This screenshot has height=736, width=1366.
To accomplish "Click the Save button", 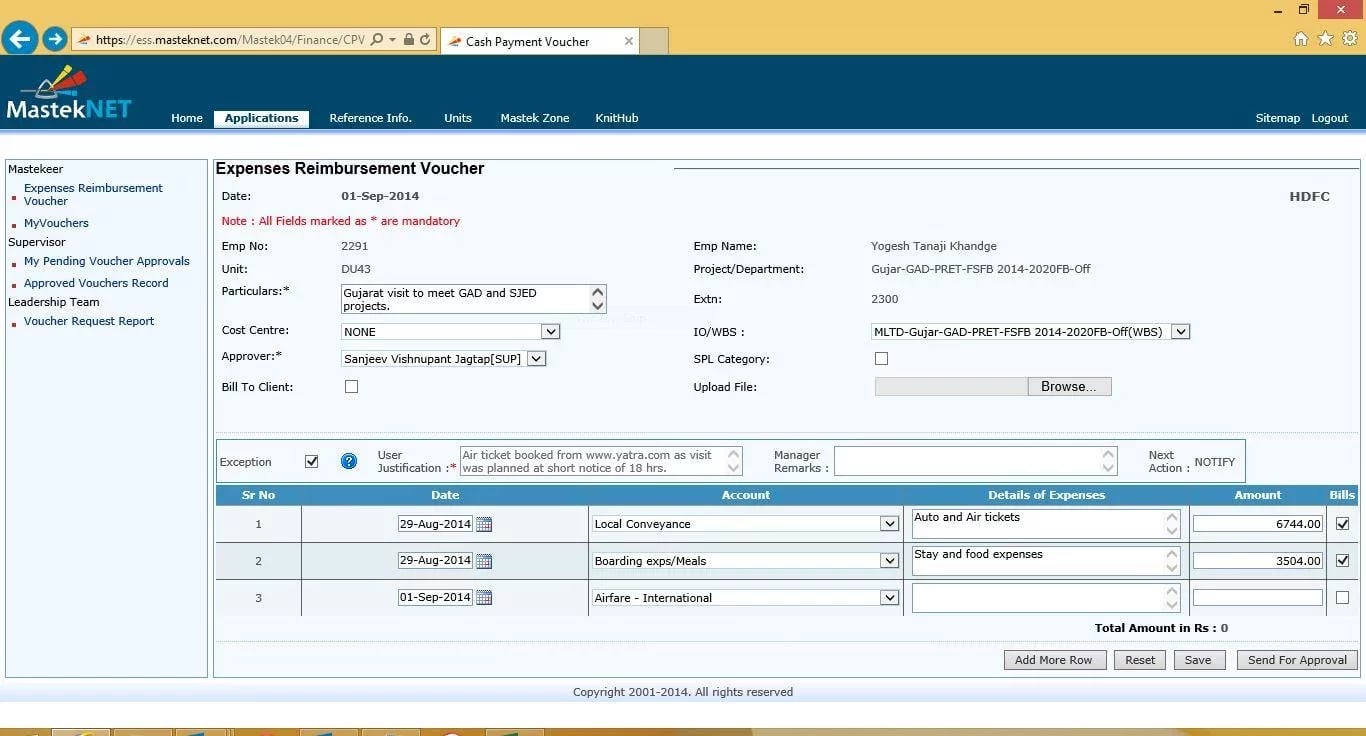I will 1198,660.
